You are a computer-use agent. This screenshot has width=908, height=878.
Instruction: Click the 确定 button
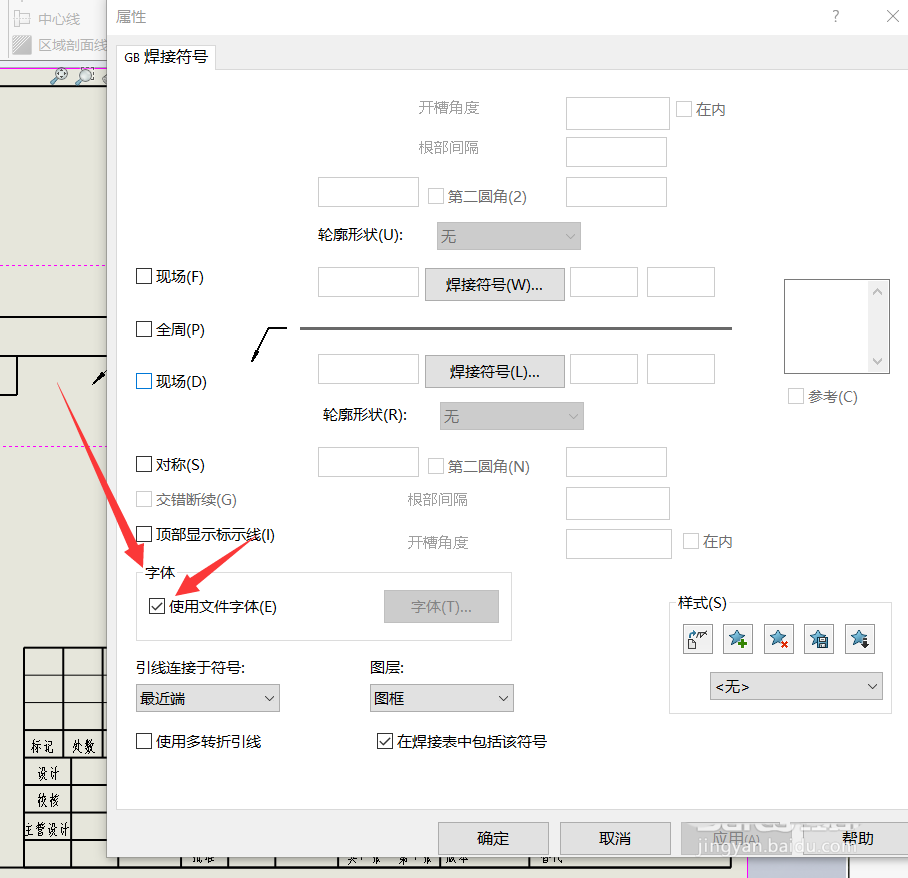(493, 838)
